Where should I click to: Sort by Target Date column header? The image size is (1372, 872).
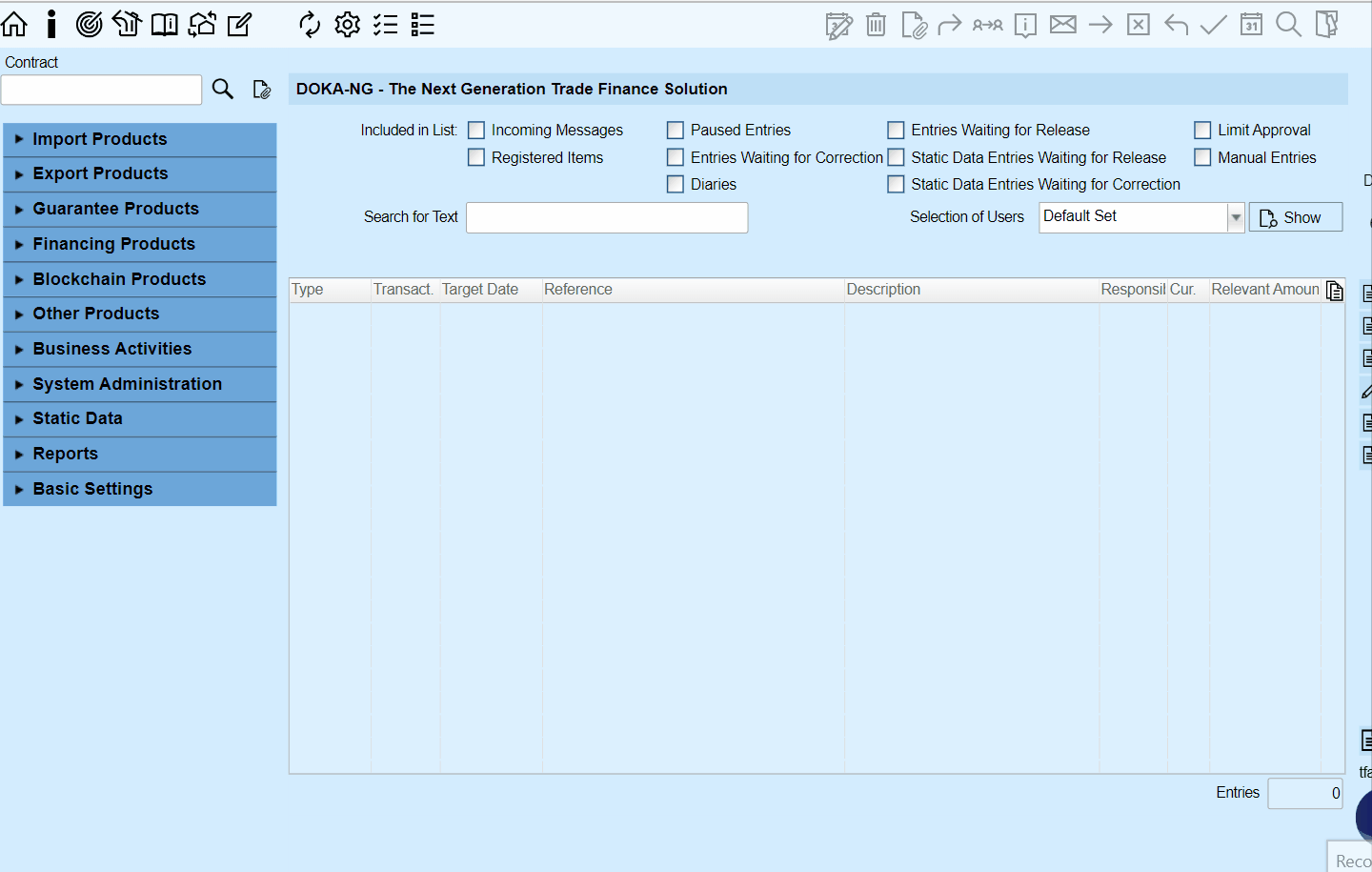[491, 290]
